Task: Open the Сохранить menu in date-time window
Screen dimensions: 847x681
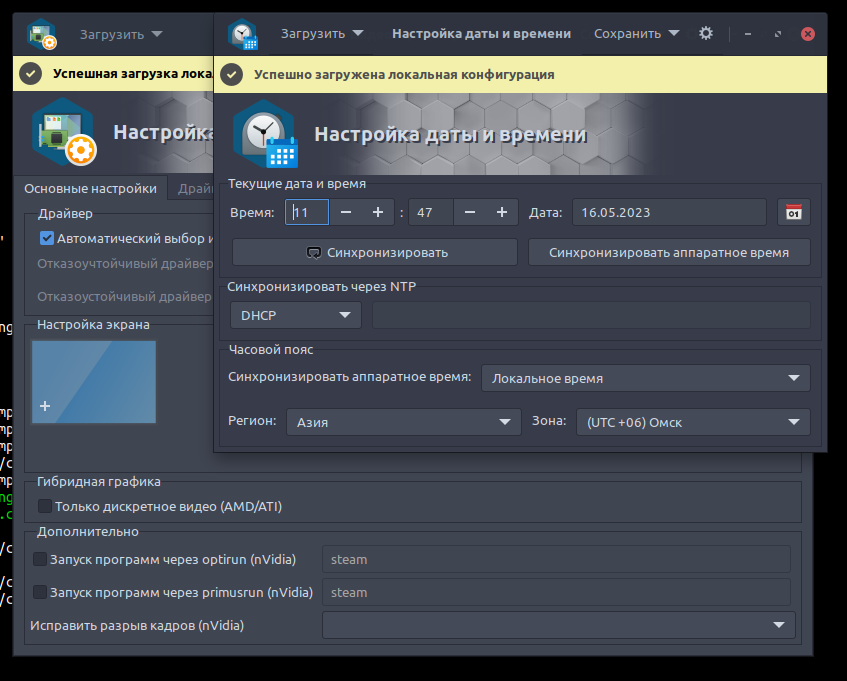Action: (636, 33)
